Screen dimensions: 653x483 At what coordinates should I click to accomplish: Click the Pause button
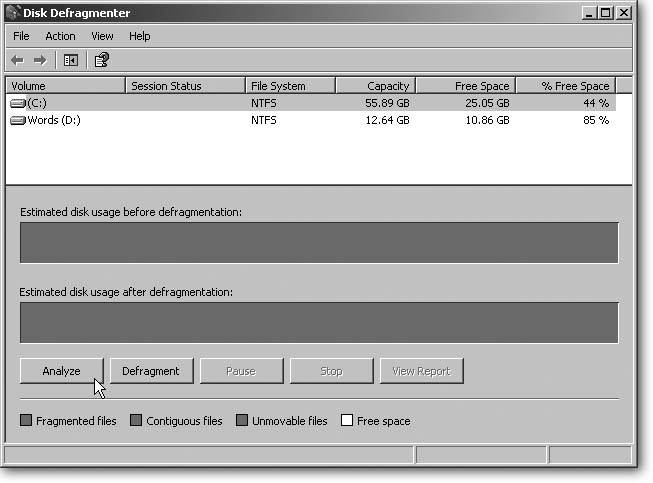[242, 371]
